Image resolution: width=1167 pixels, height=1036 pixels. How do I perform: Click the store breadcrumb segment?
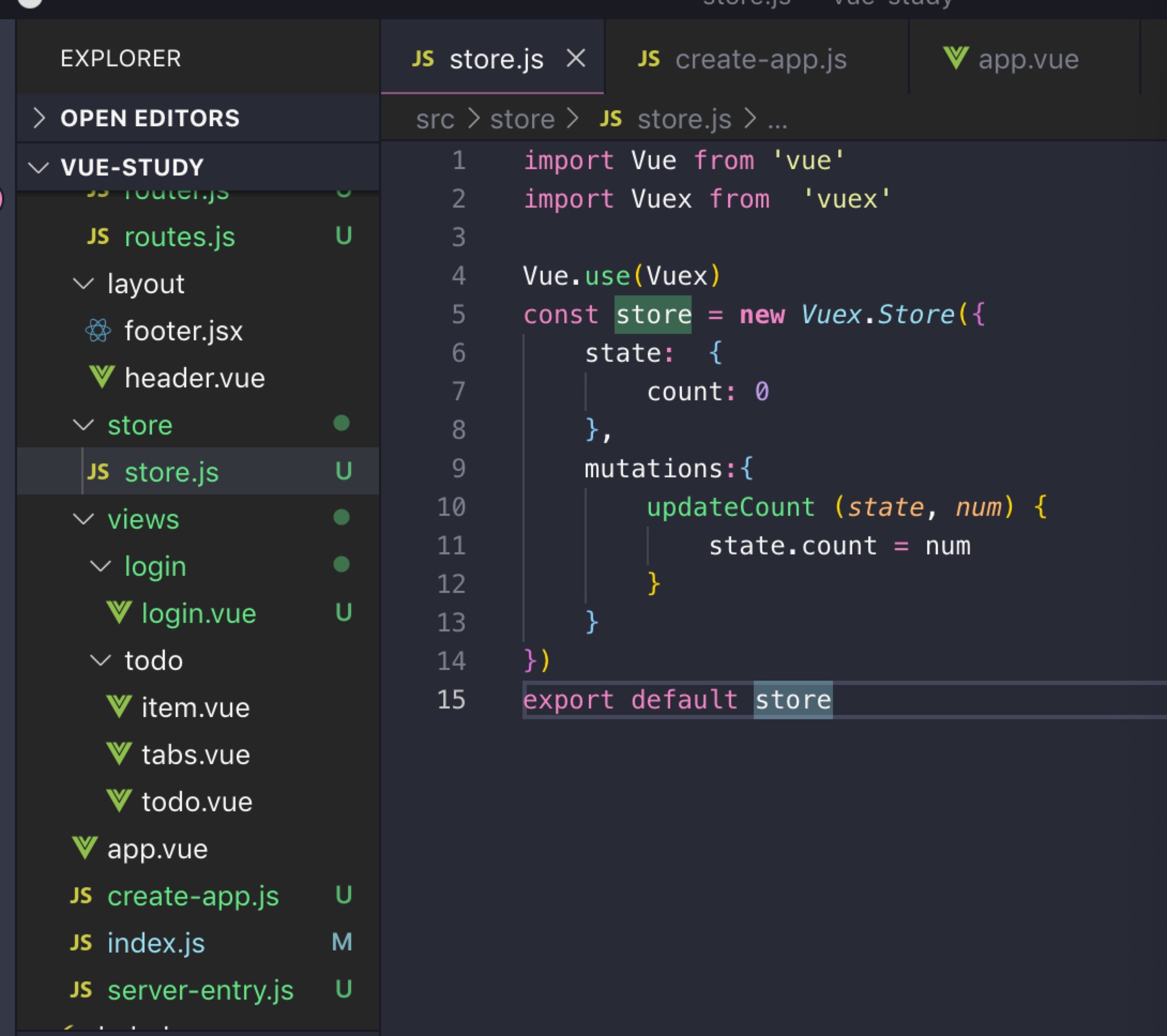click(522, 119)
